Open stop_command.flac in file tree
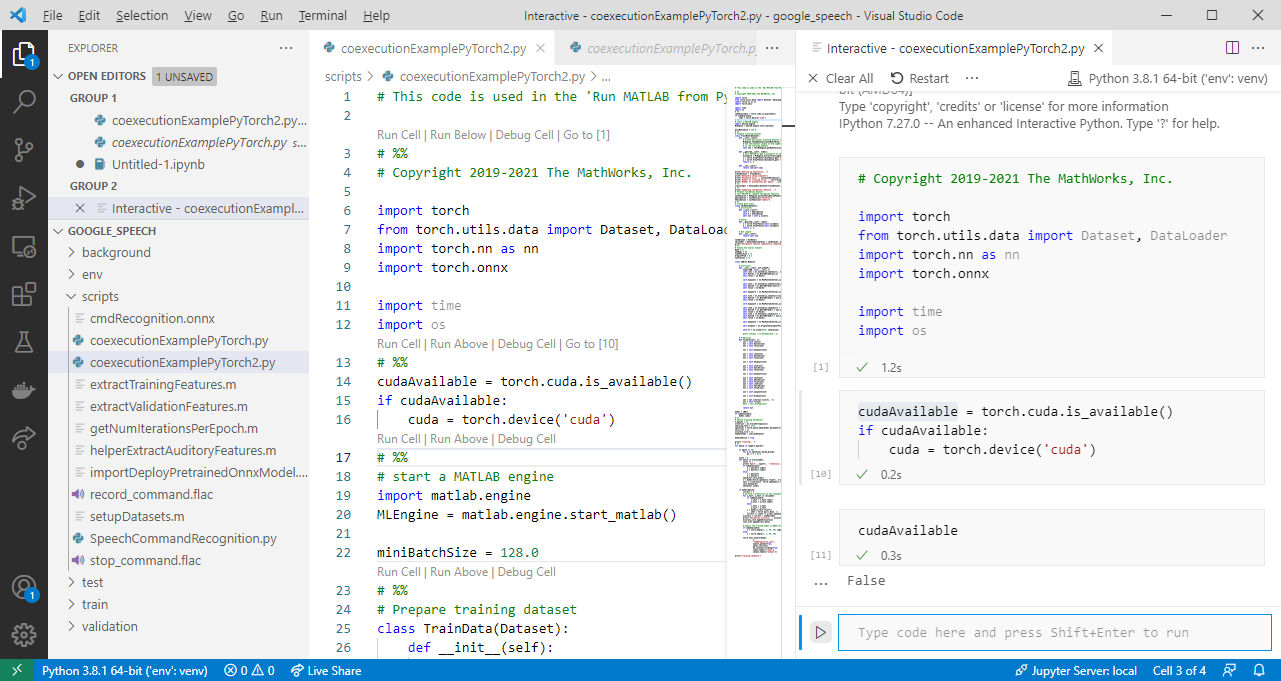Image resolution: width=1281 pixels, height=681 pixels. (145, 560)
